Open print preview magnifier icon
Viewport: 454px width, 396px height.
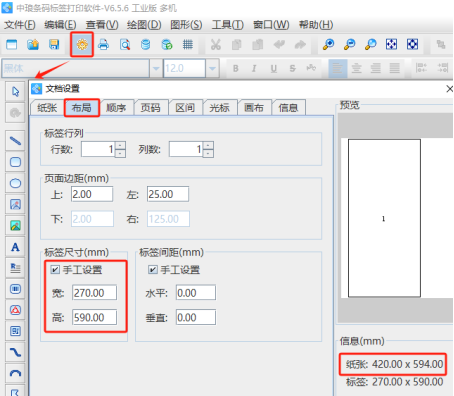[x=125, y=44]
